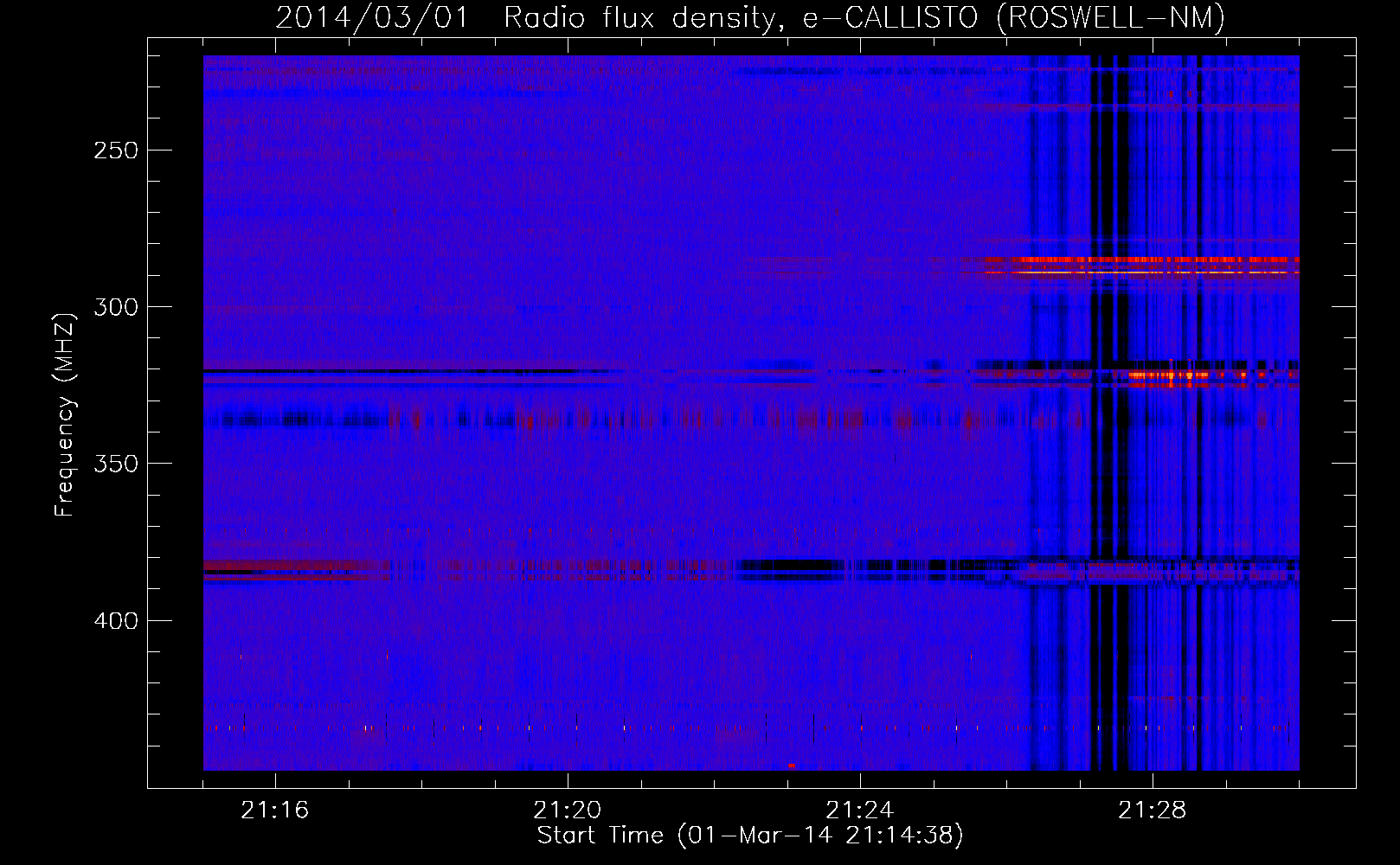Click the Frequency (MHZ) axis label
Viewport: 1400px width, 865px height.
click(x=65, y=415)
